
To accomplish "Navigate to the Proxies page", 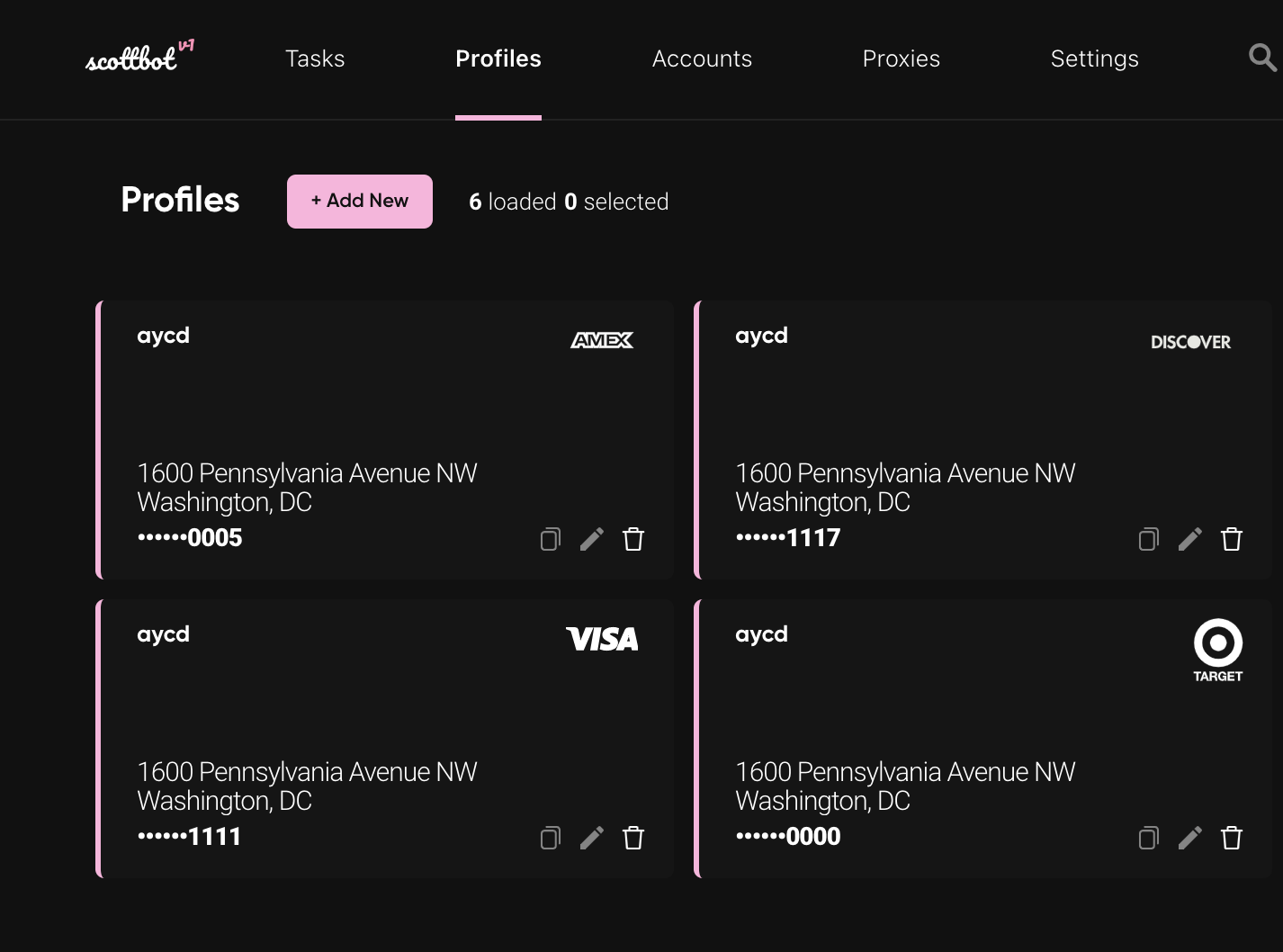I will coord(901,58).
